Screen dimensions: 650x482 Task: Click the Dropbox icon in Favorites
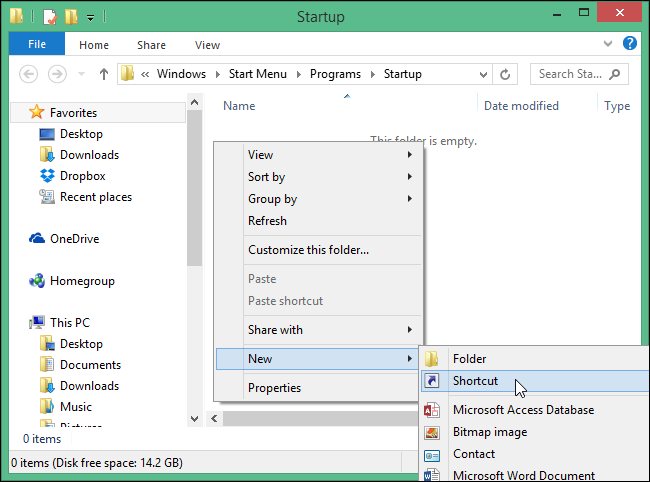[46, 176]
